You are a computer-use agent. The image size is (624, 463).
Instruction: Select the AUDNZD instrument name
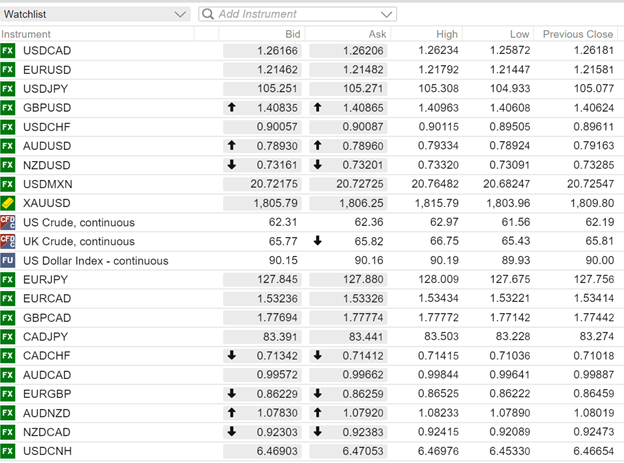click(x=46, y=413)
